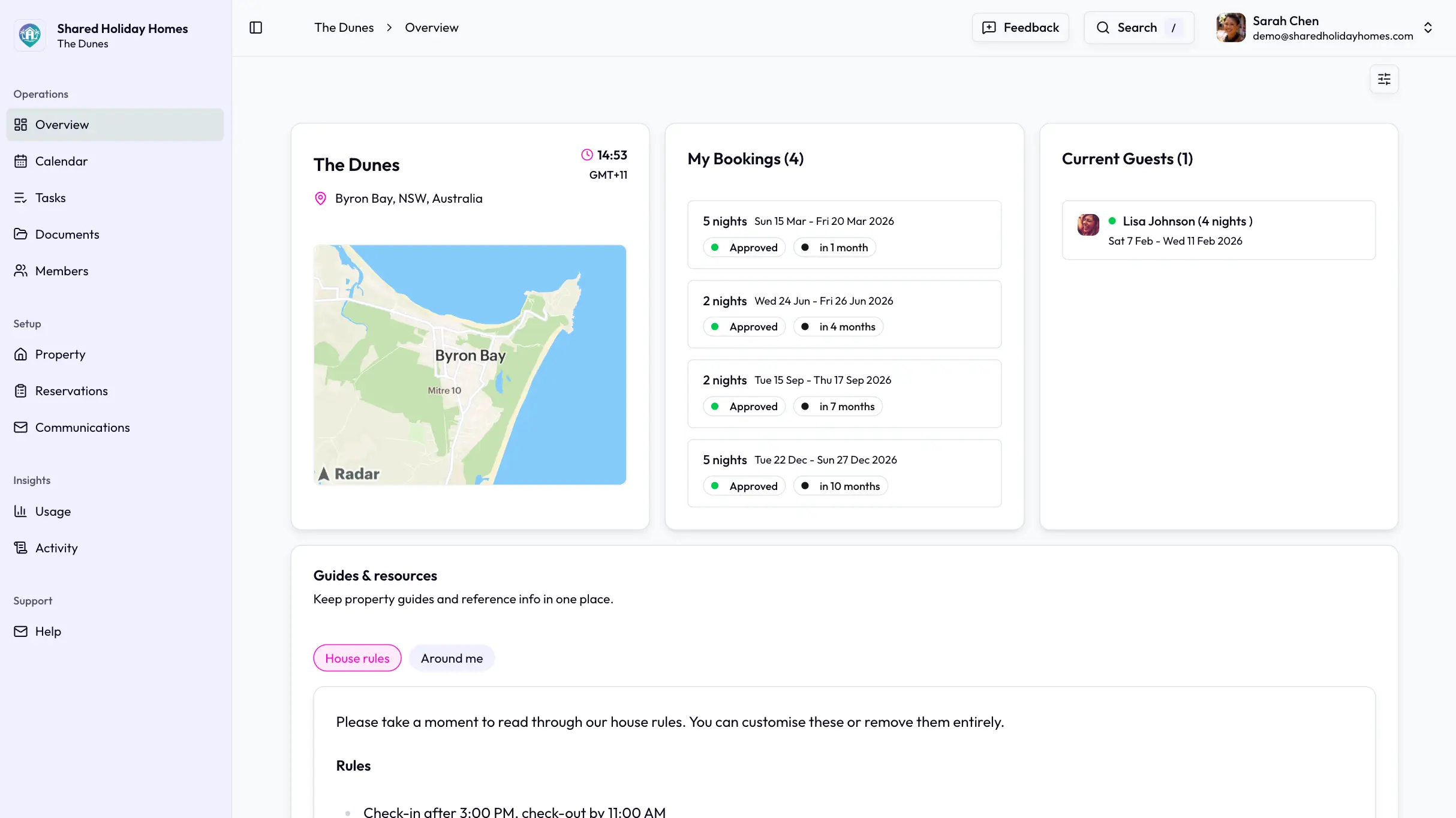Select the Property home icon
1456x818 pixels.
click(21, 354)
